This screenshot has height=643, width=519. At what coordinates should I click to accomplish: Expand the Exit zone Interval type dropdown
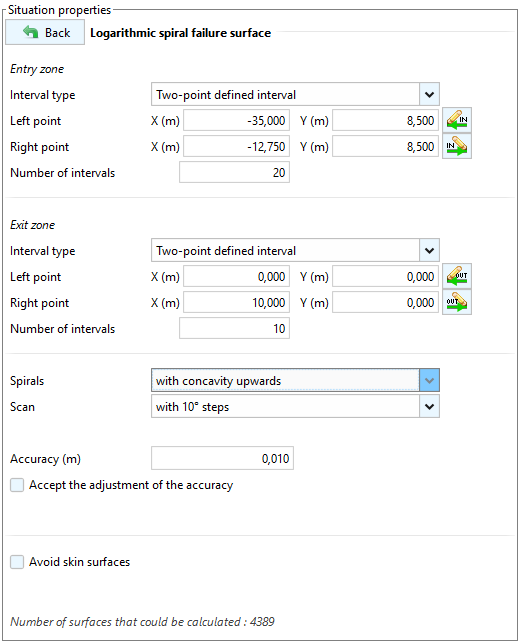coord(295,250)
